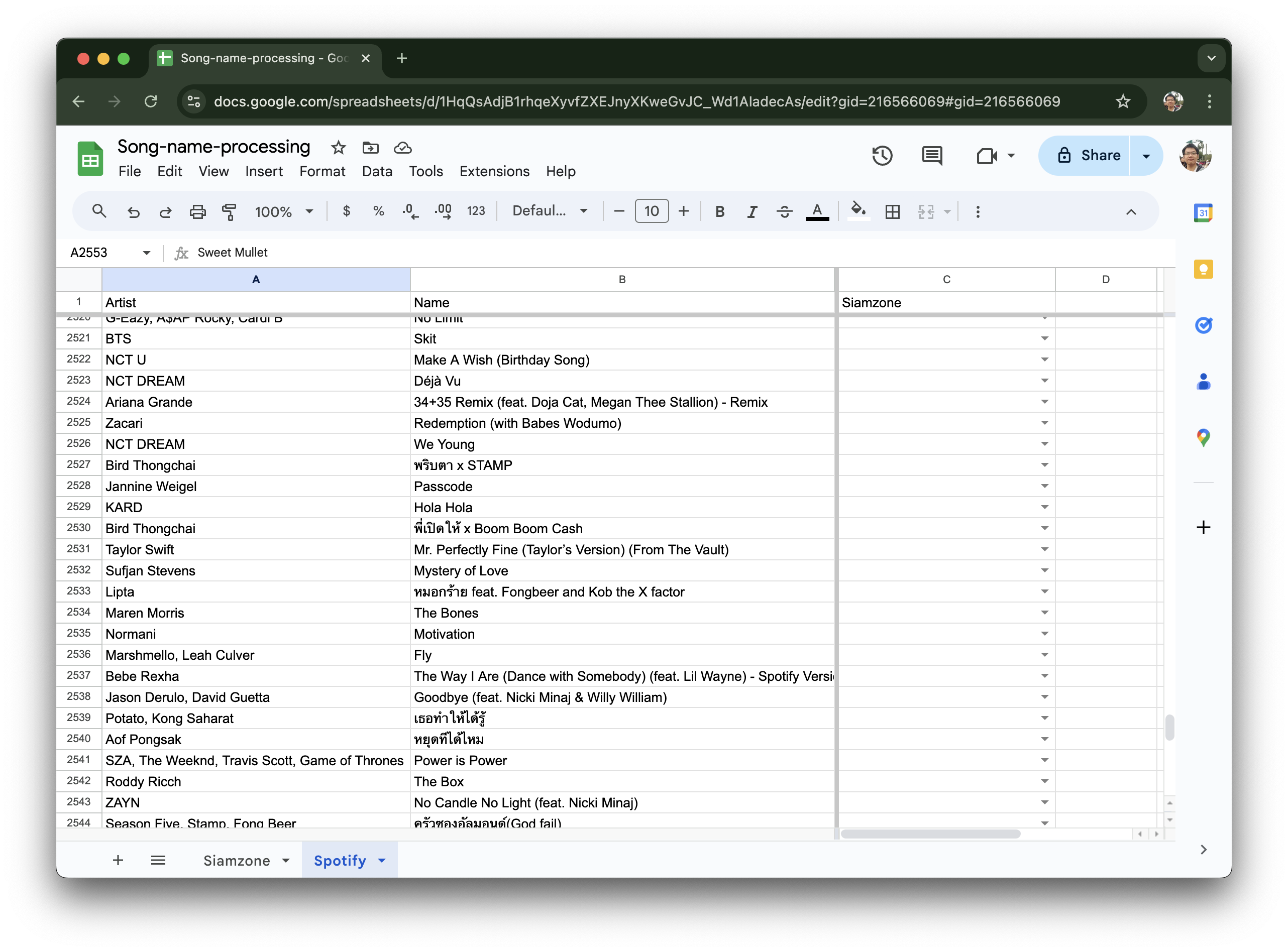
Task: Open the Format menu
Action: coord(323,172)
